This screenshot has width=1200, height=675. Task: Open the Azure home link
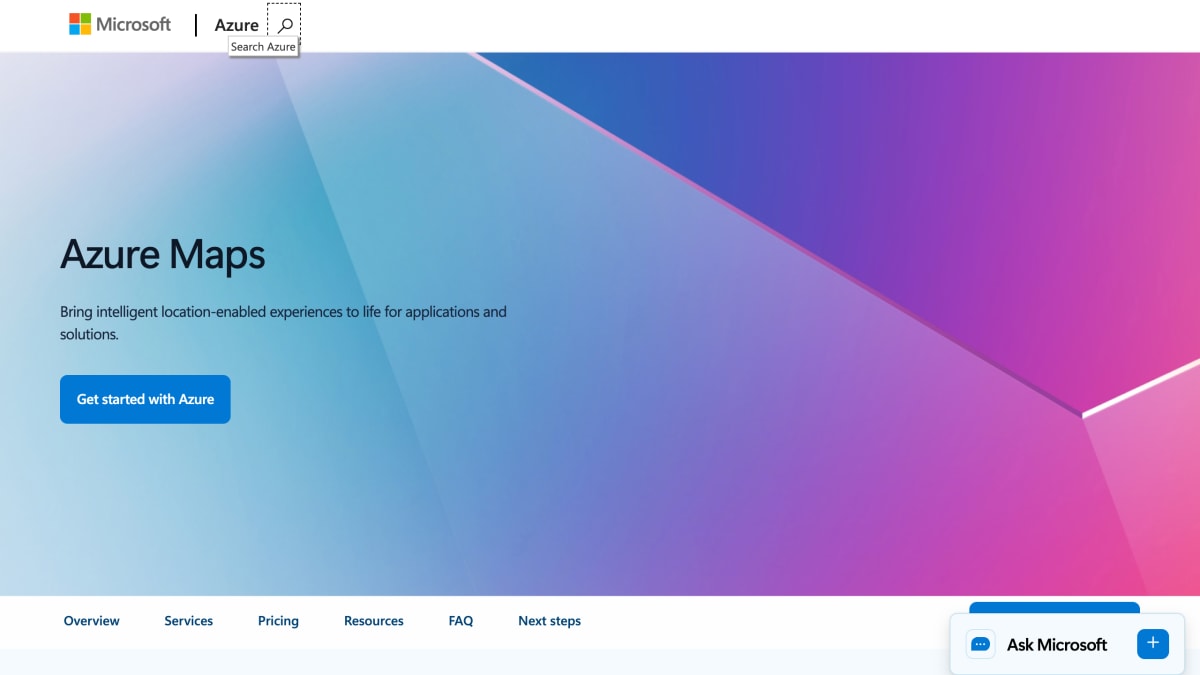(x=236, y=25)
